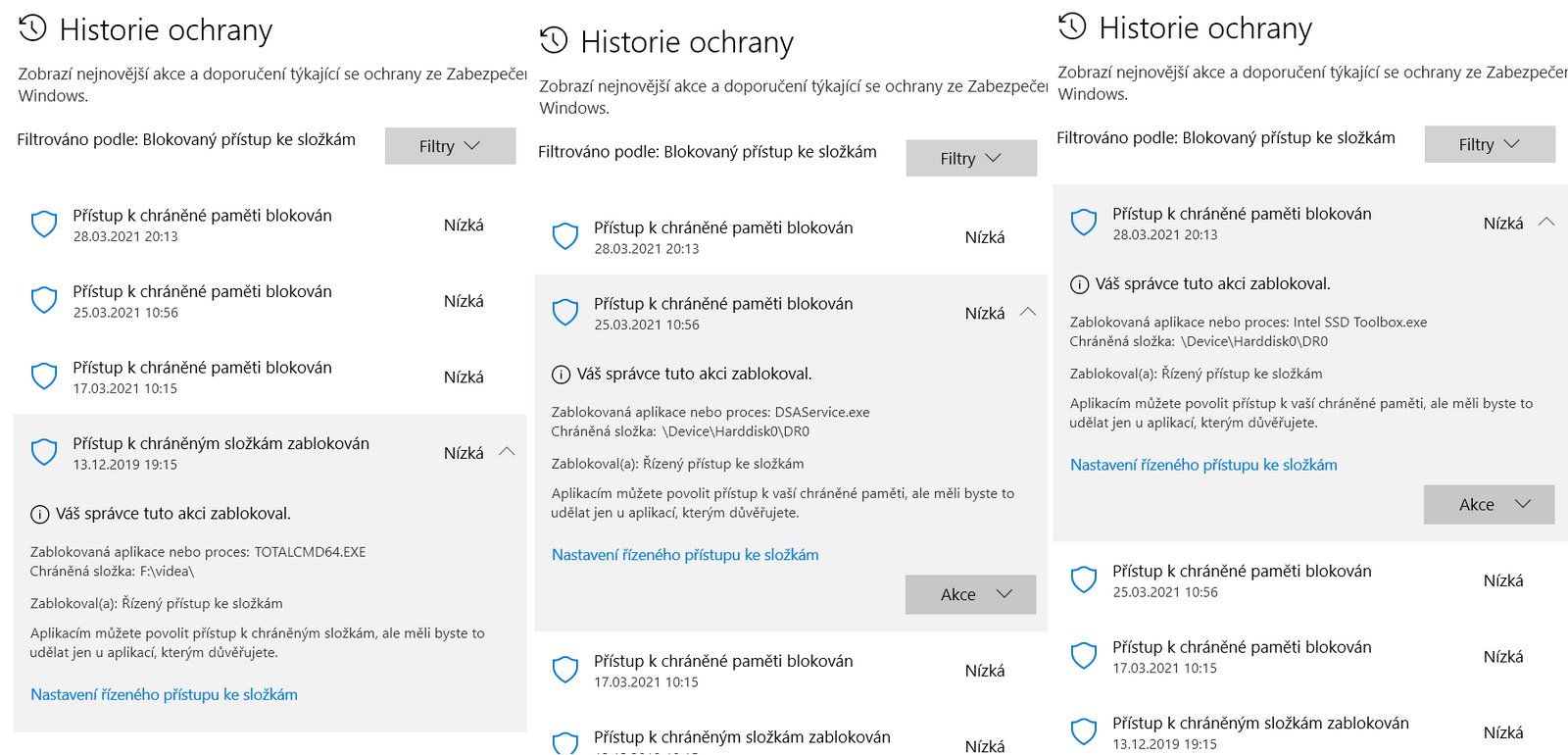Click the info icon above Intel SSD Toolbox details
Viewport: 1568px width, 755px height.
(1080, 284)
